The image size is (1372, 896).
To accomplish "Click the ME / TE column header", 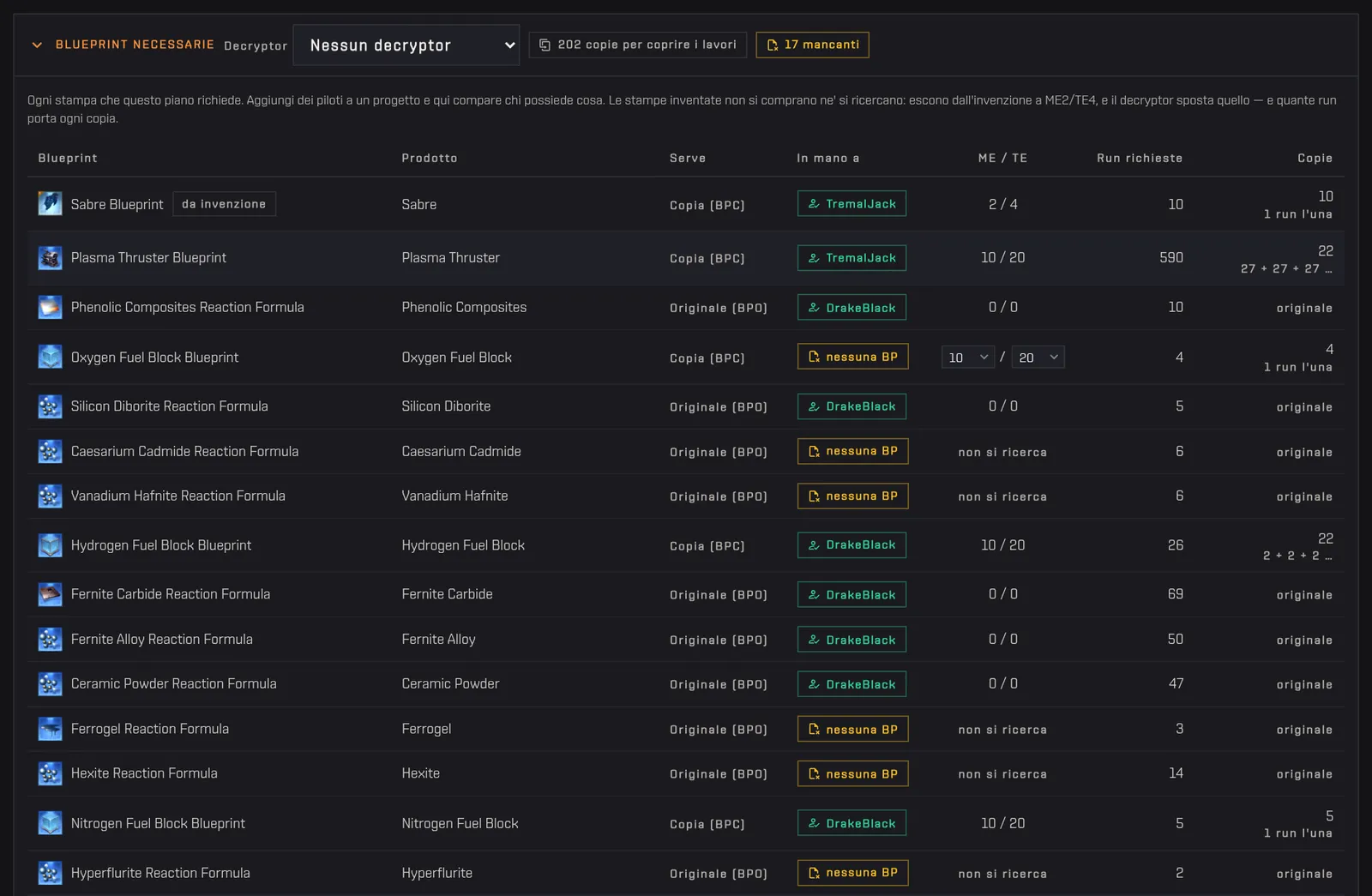I will pyautogui.click(x=1002, y=158).
